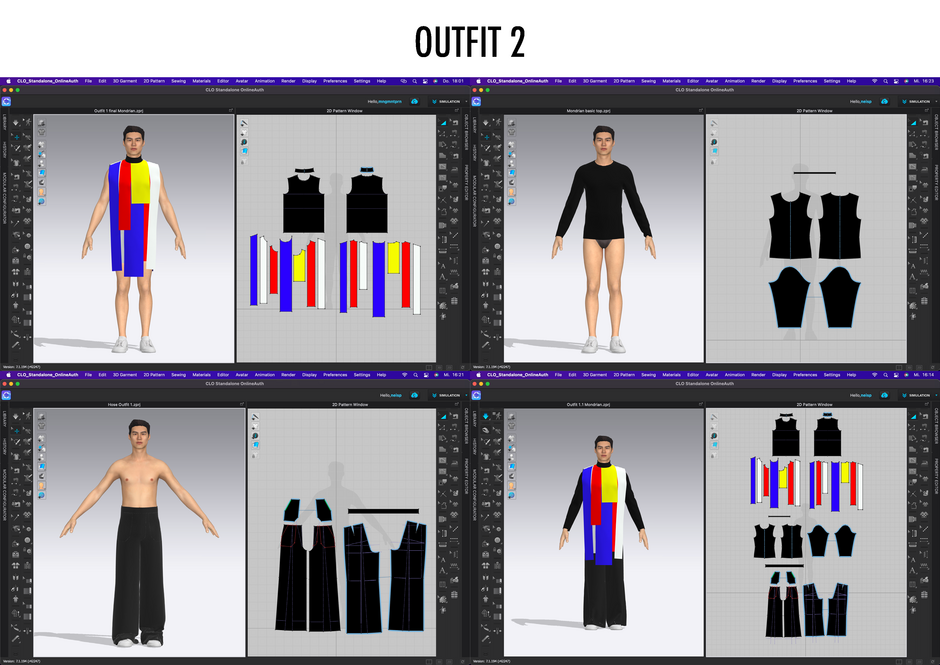This screenshot has width=940, height=665.
Task: Click the Hello user greeting in Outfit 1 final Mondrian window
Action: click(384, 101)
